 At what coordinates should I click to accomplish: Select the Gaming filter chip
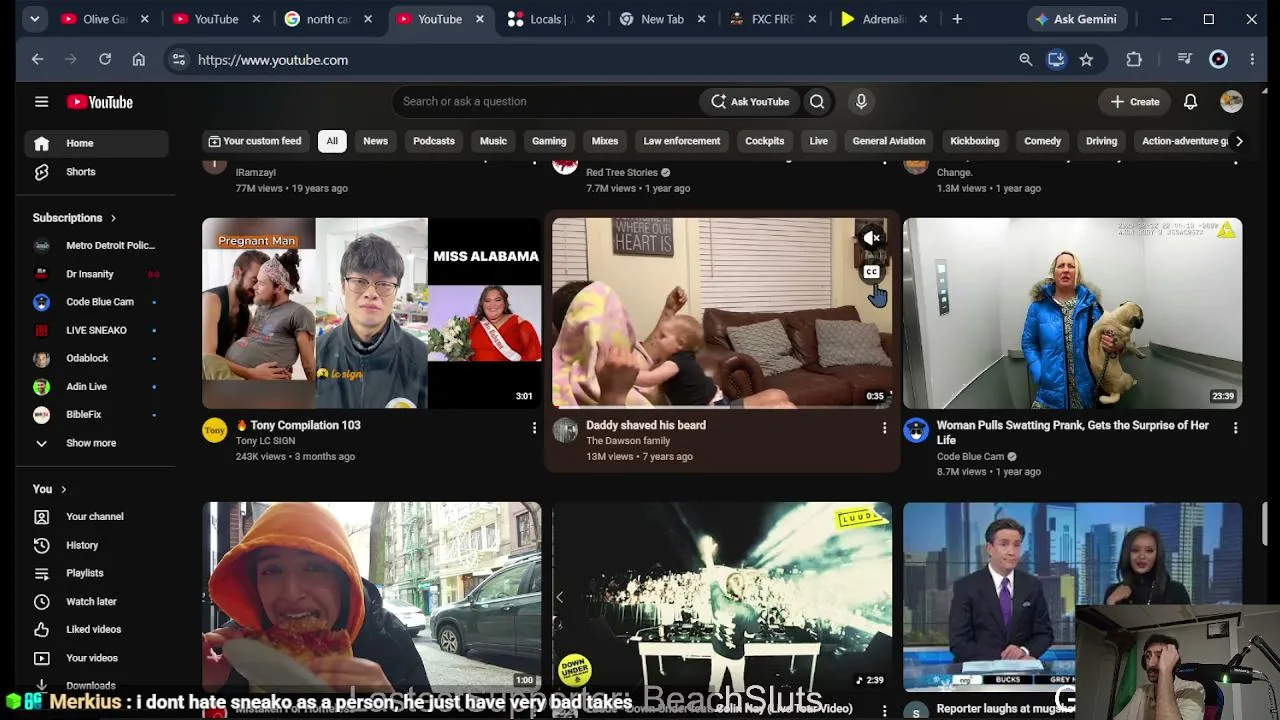tap(549, 141)
